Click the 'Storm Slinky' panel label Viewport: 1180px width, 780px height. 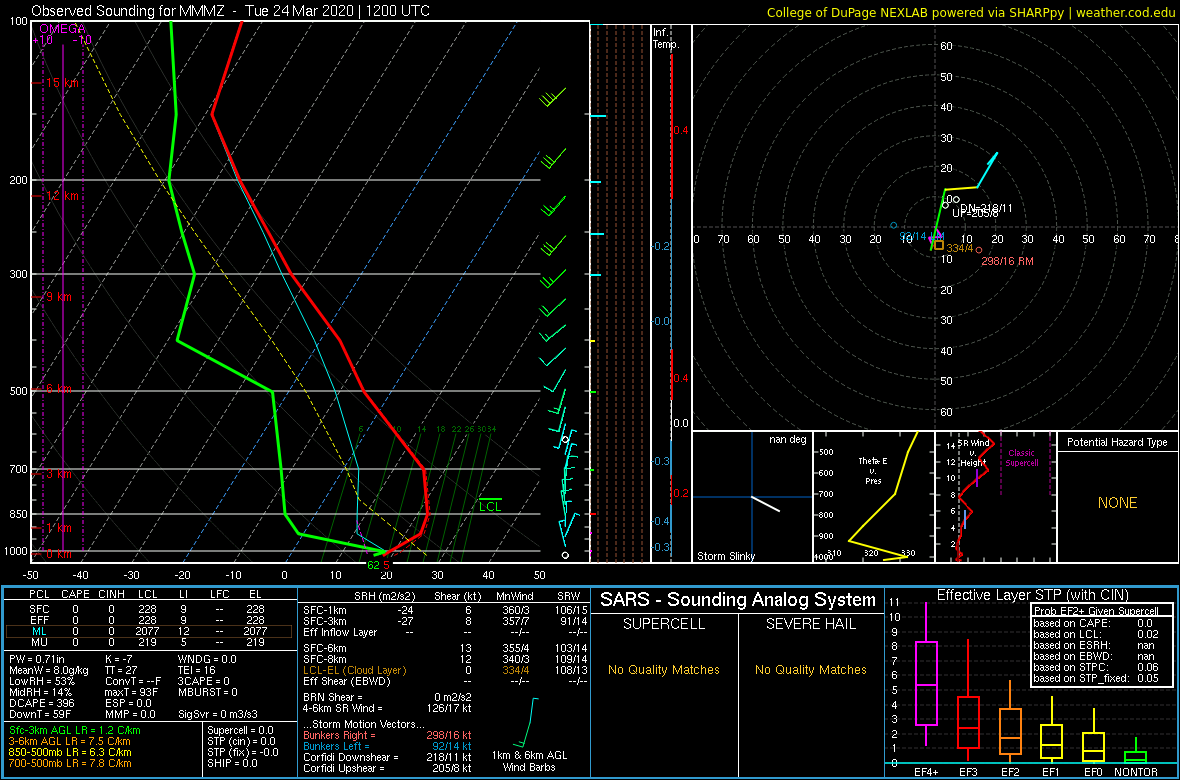point(725,556)
